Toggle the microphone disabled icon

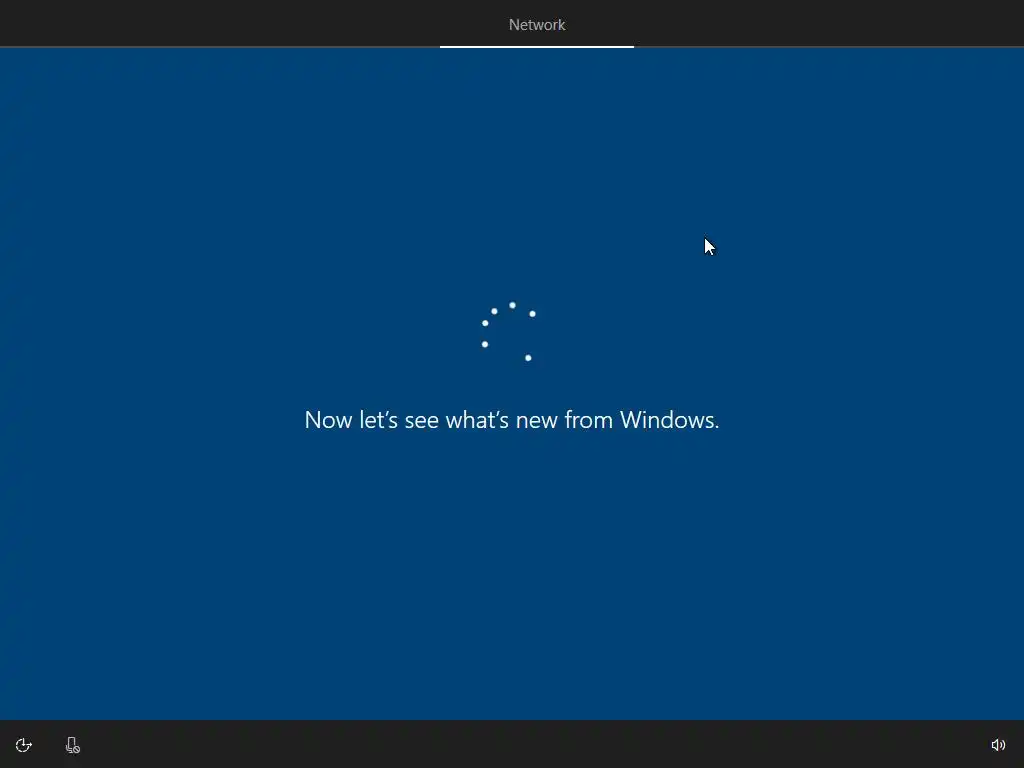[x=72, y=745]
